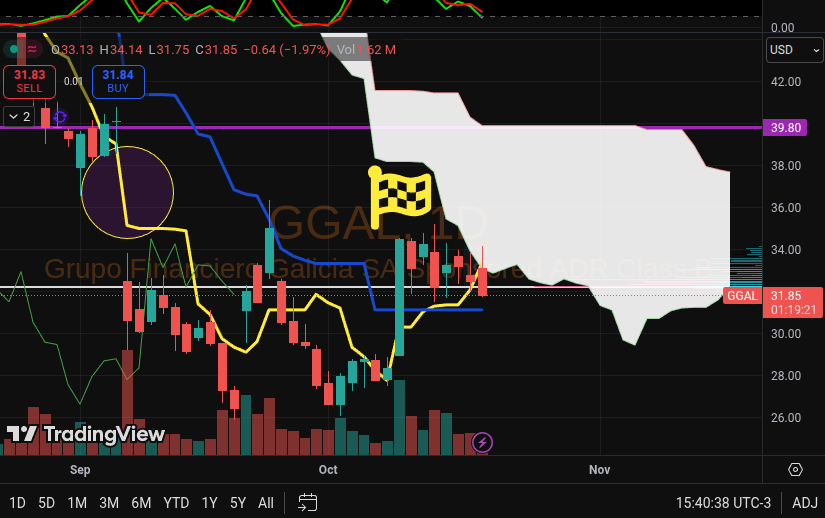825x518 pixels.
Task: Click the Sep label on the time axis
Action: point(80,470)
